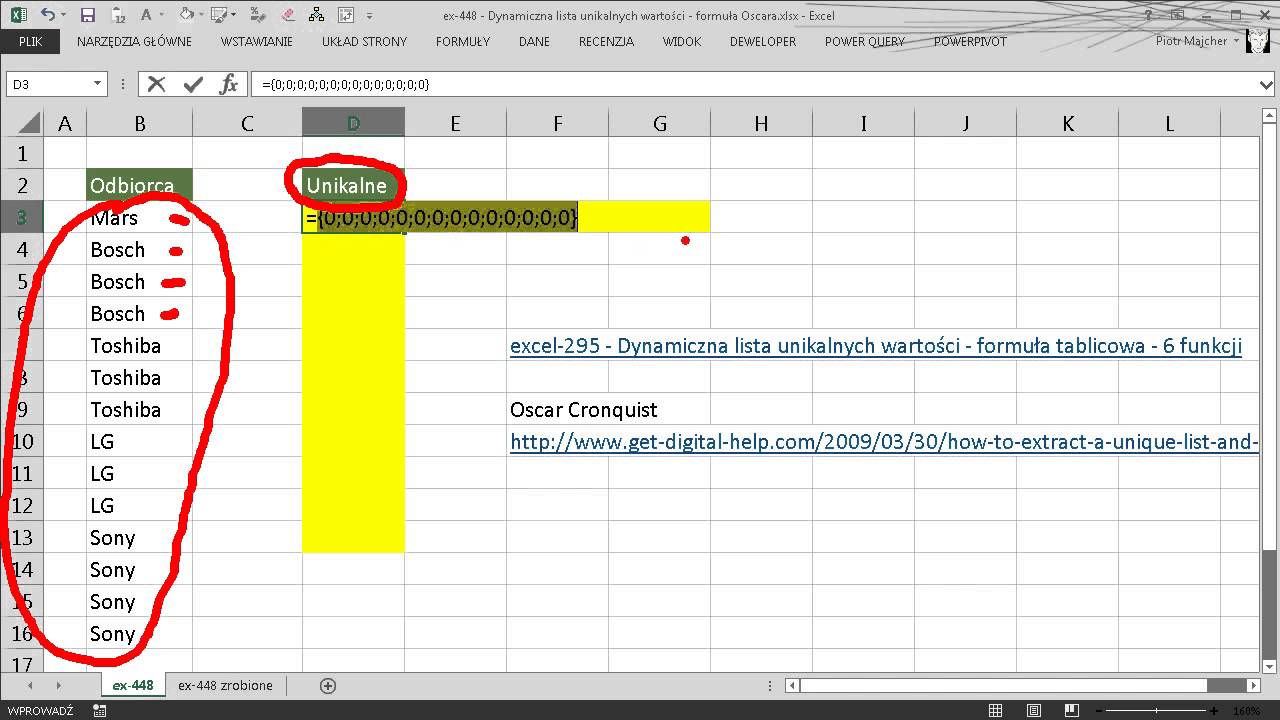Open font color dropdown arrow
Screen dimensions: 1280x720
pos(162,16)
